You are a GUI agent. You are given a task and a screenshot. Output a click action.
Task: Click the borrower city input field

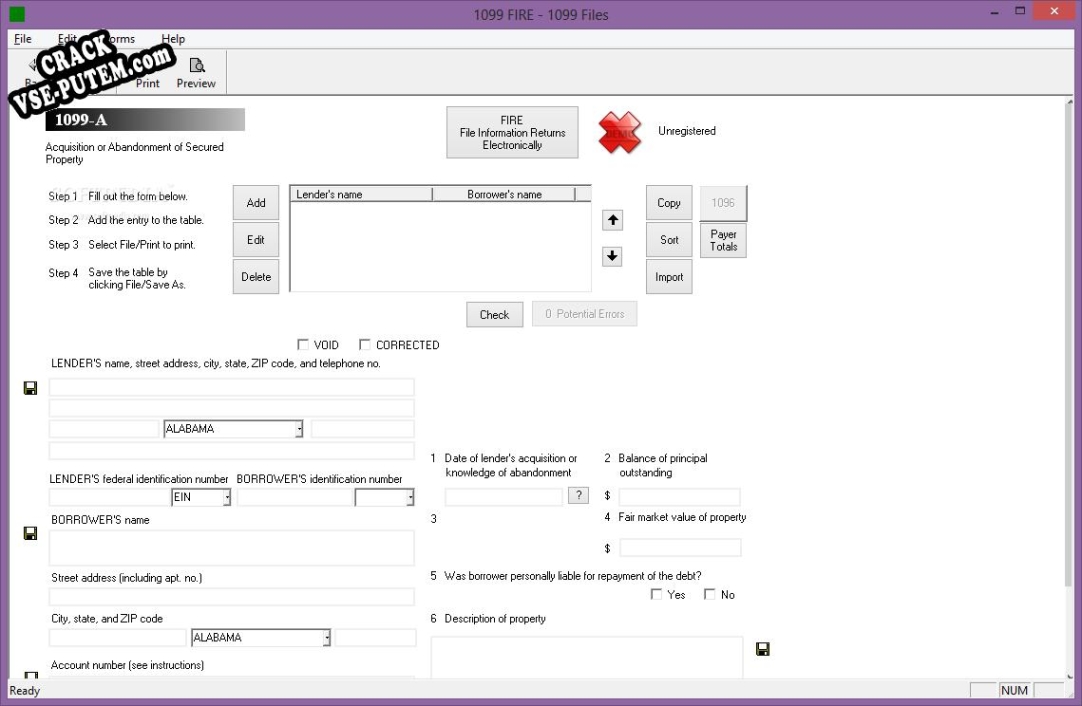pos(117,638)
